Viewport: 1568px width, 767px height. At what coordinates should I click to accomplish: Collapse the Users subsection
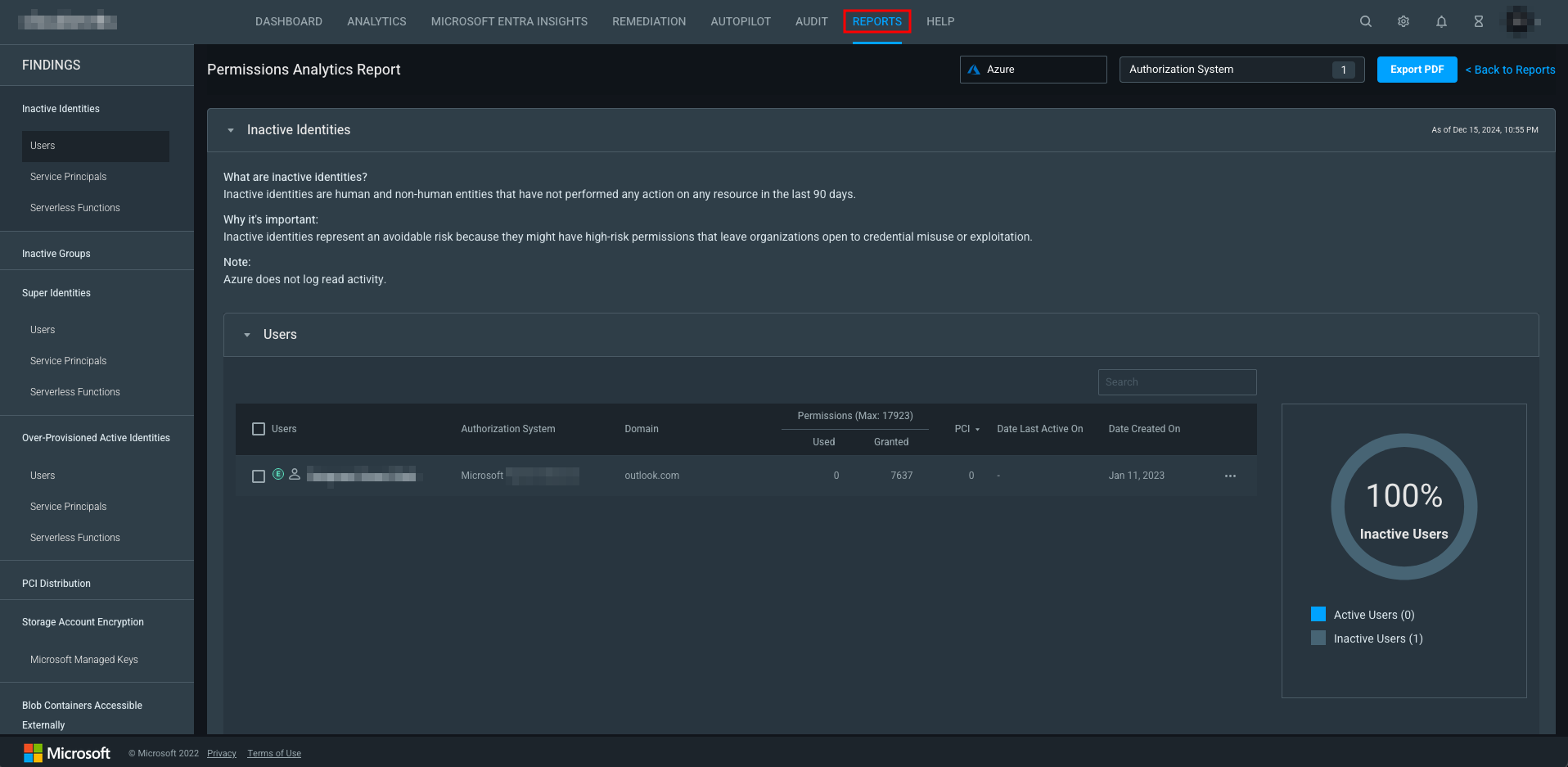click(x=247, y=334)
